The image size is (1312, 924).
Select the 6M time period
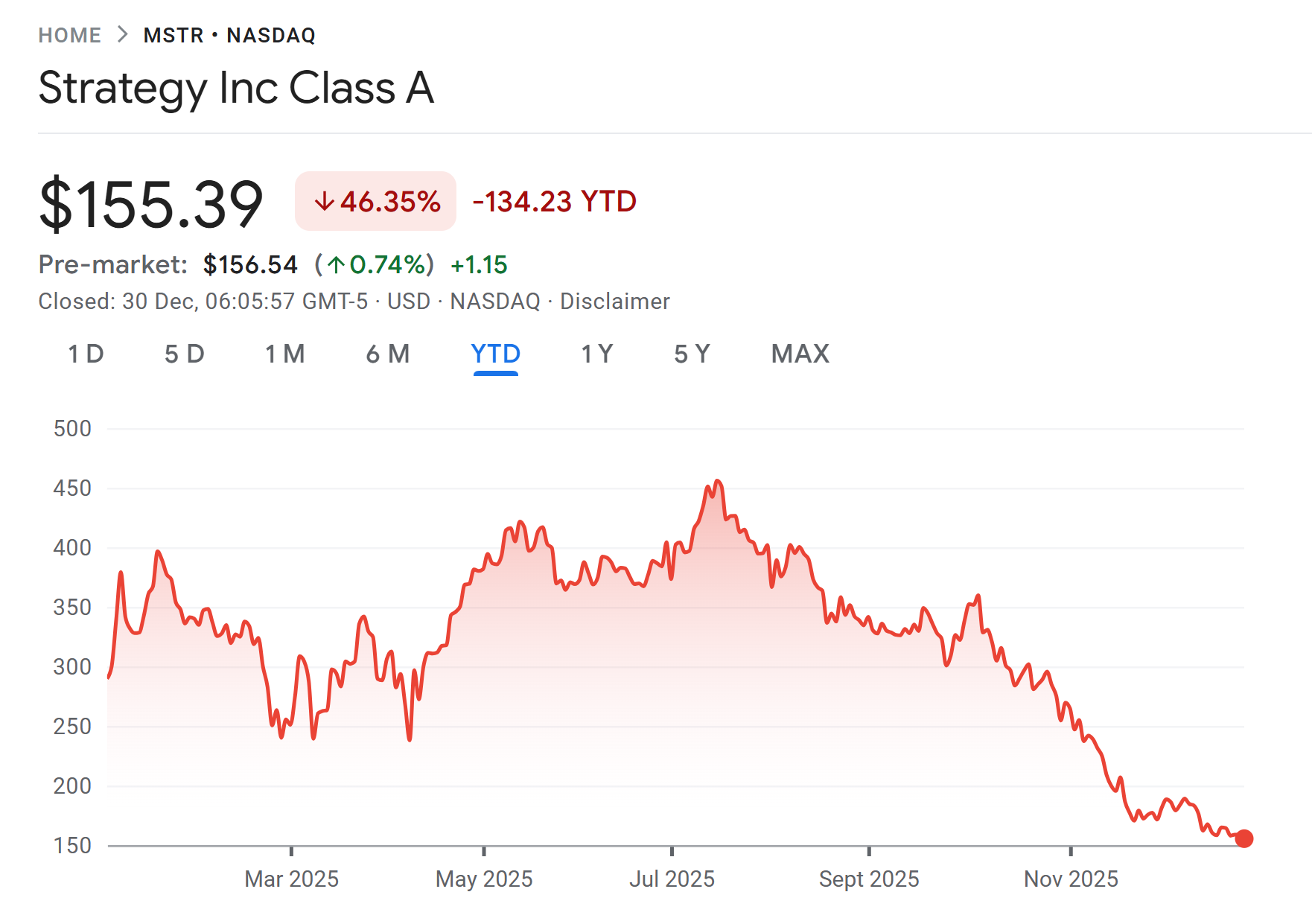click(x=388, y=354)
